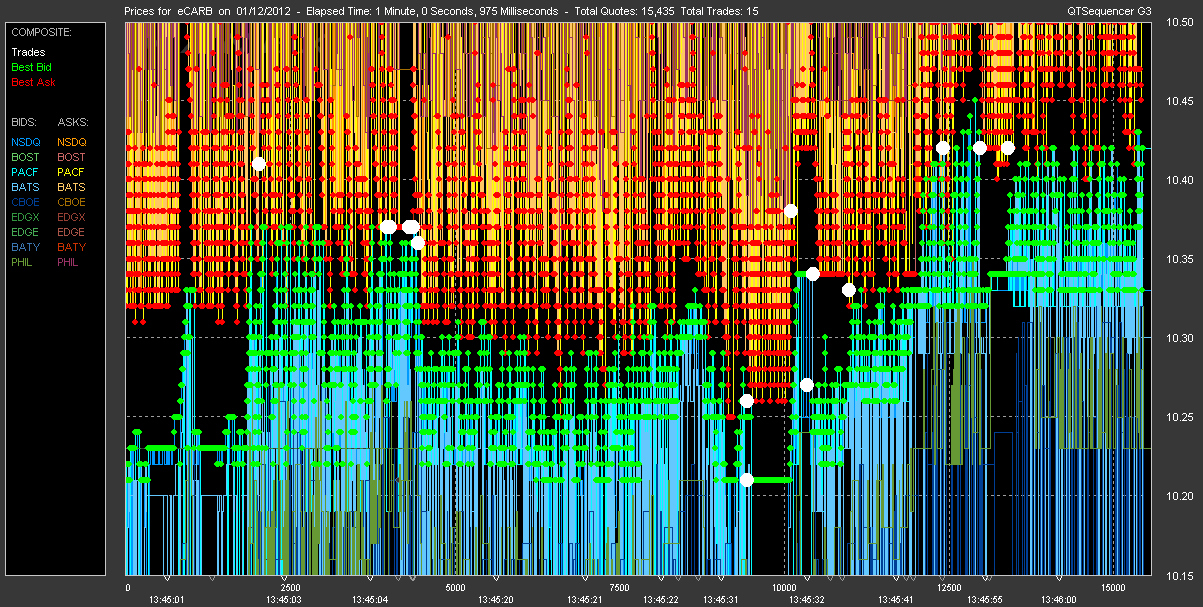Click the 13:45:22 time label
The height and width of the screenshot is (607, 1203).
click(660, 600)
